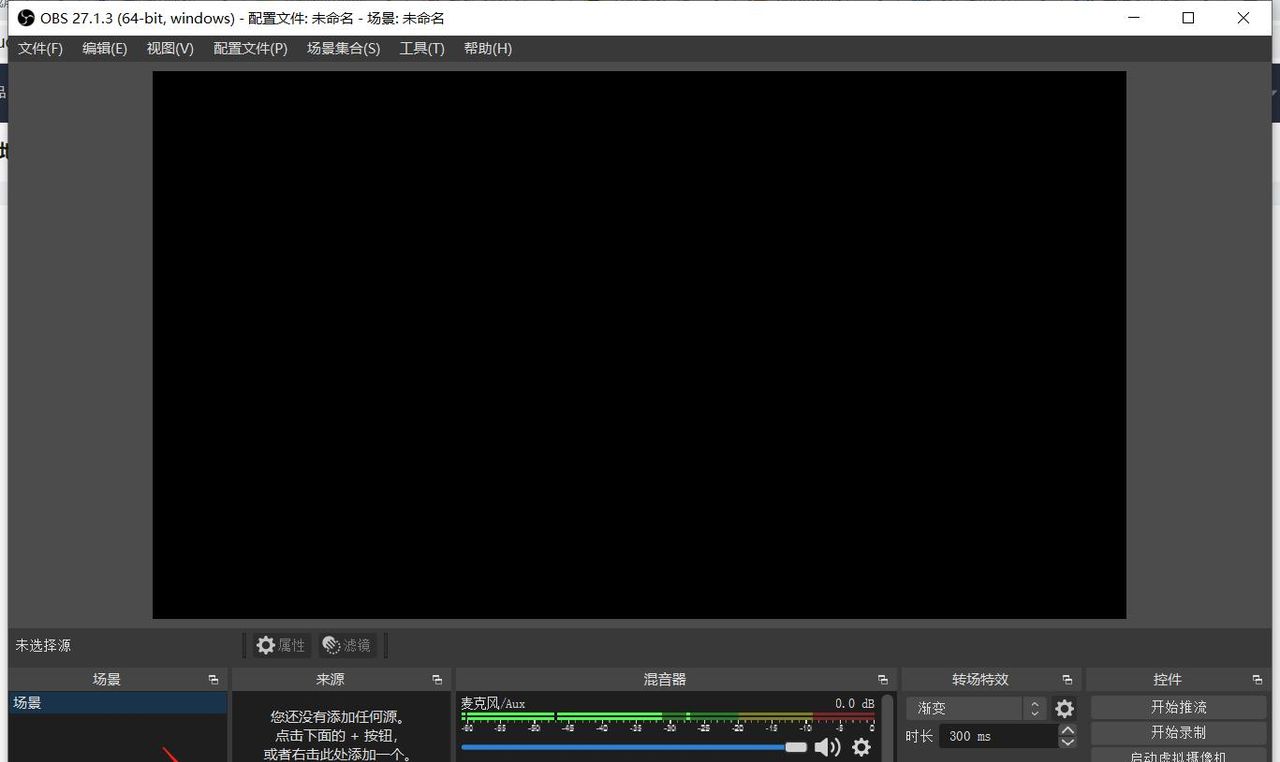Click the 启动虚拟摄像机 button
This screenshot has height=762, width=1280.
(1178, 755)
